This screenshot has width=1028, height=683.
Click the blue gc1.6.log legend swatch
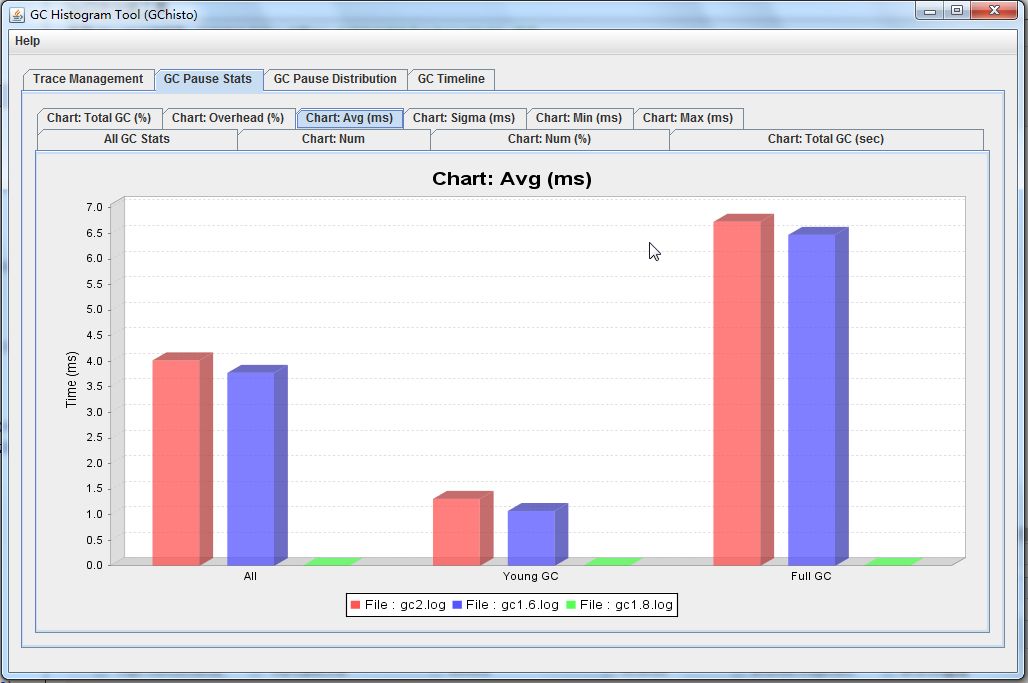point(457,605)
